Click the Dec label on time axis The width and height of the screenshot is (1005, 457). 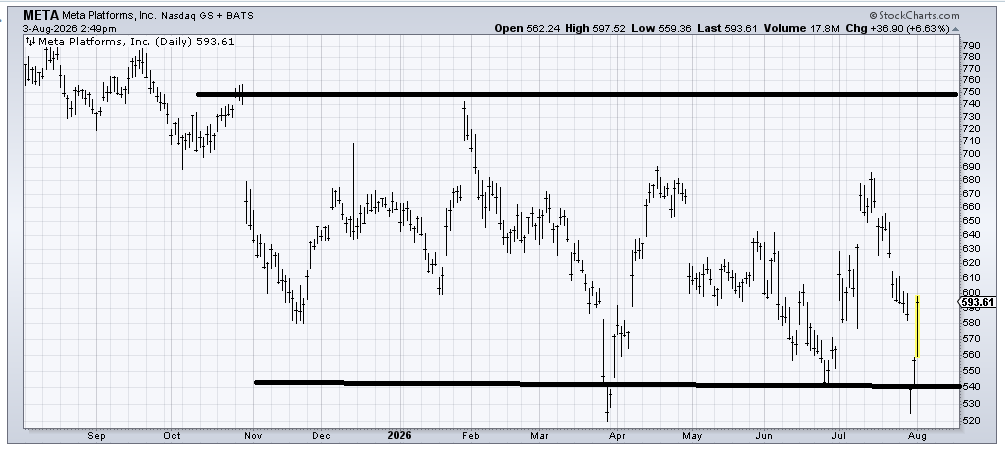pos(321,436)
